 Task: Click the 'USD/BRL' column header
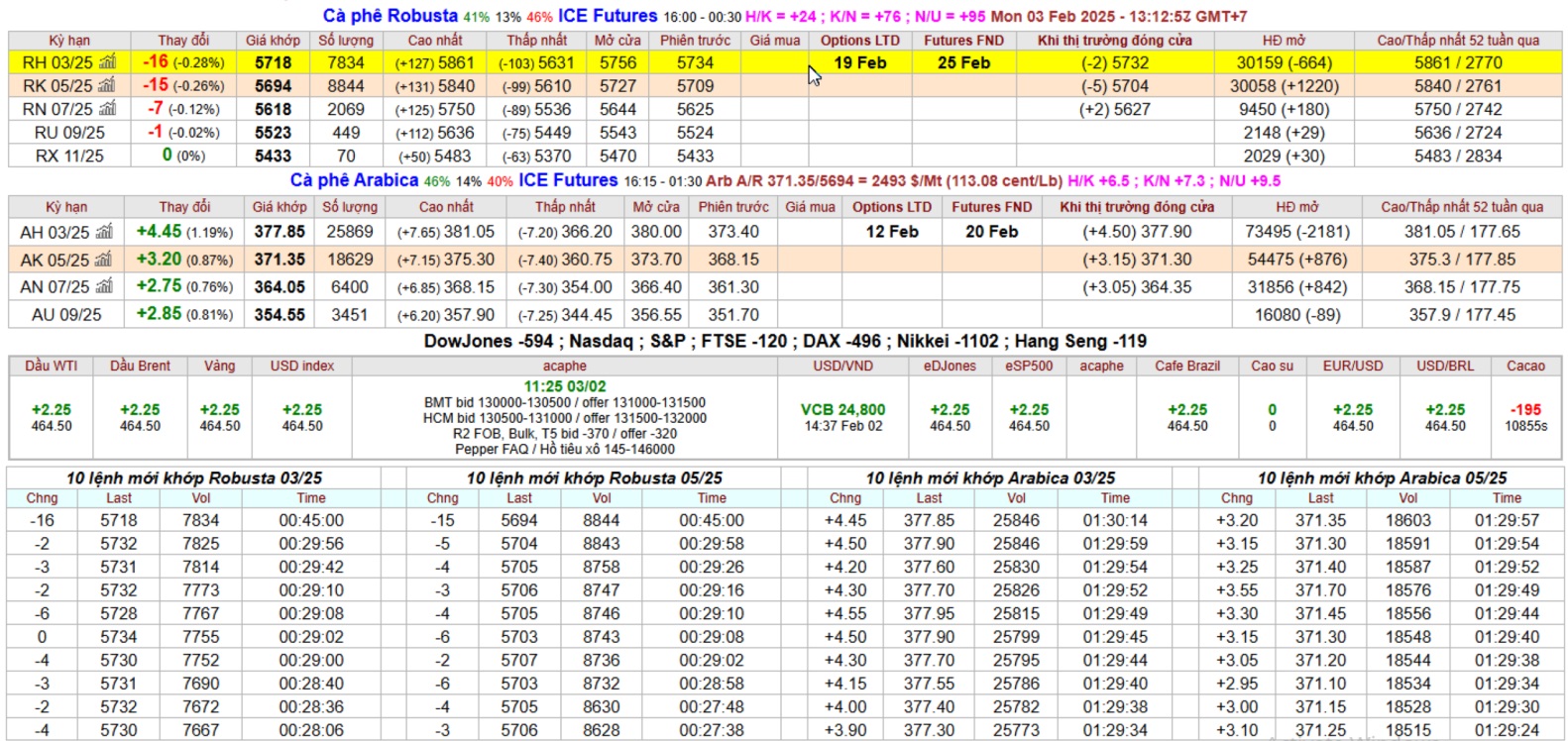click(x=1444, y=366)
